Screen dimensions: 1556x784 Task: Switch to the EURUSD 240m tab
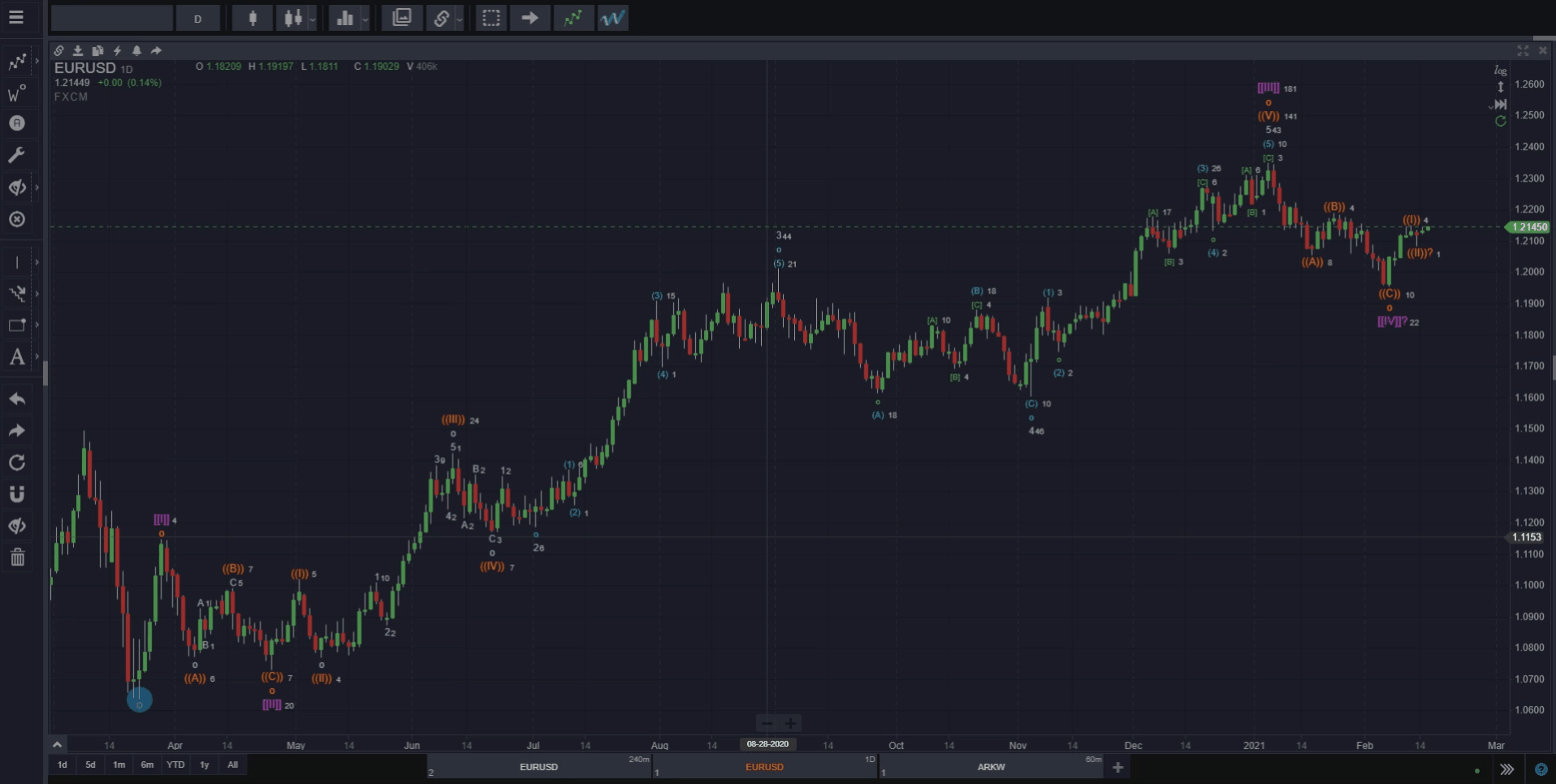pos(538,767)
